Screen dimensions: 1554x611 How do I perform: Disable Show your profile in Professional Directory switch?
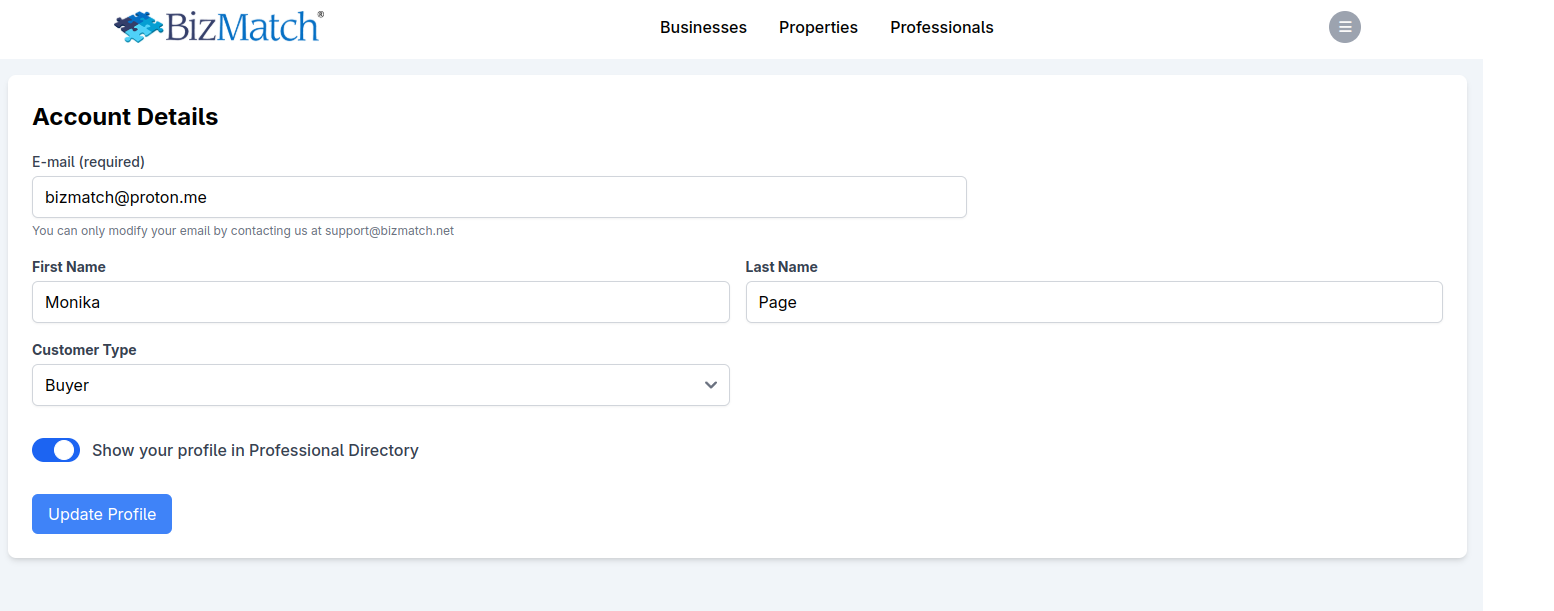[x=56, y=450]
